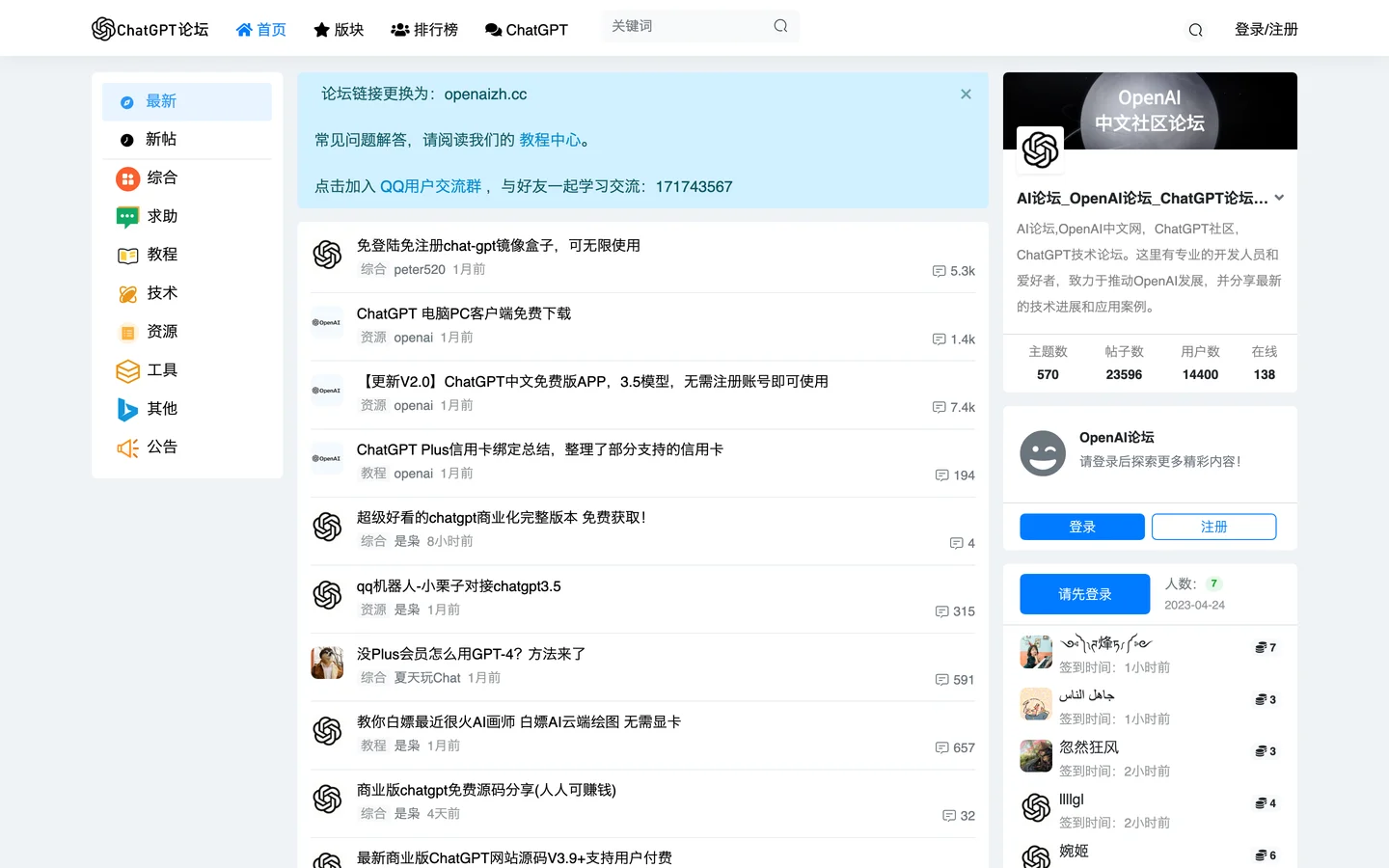Expand the AI论坛_OpenAI论坛 description chevron

tap(1279, 198)
